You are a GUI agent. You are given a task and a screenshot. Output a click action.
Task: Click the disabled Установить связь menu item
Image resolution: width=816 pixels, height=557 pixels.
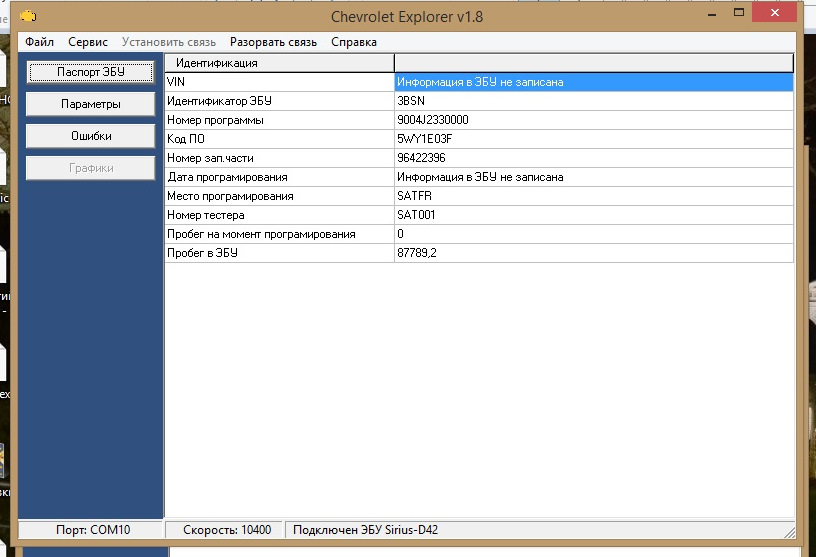tap(169, 42)
